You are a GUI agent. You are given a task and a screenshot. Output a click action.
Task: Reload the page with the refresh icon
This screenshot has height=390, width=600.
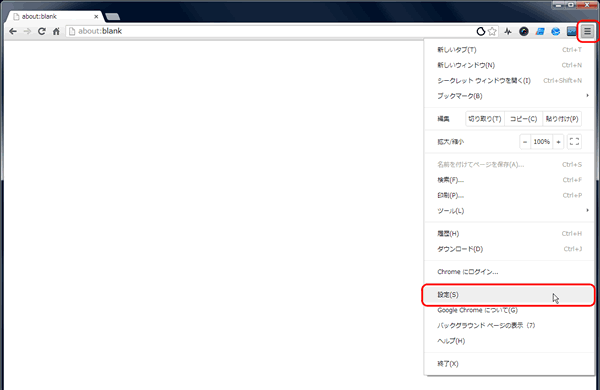[x=42, y=31]
